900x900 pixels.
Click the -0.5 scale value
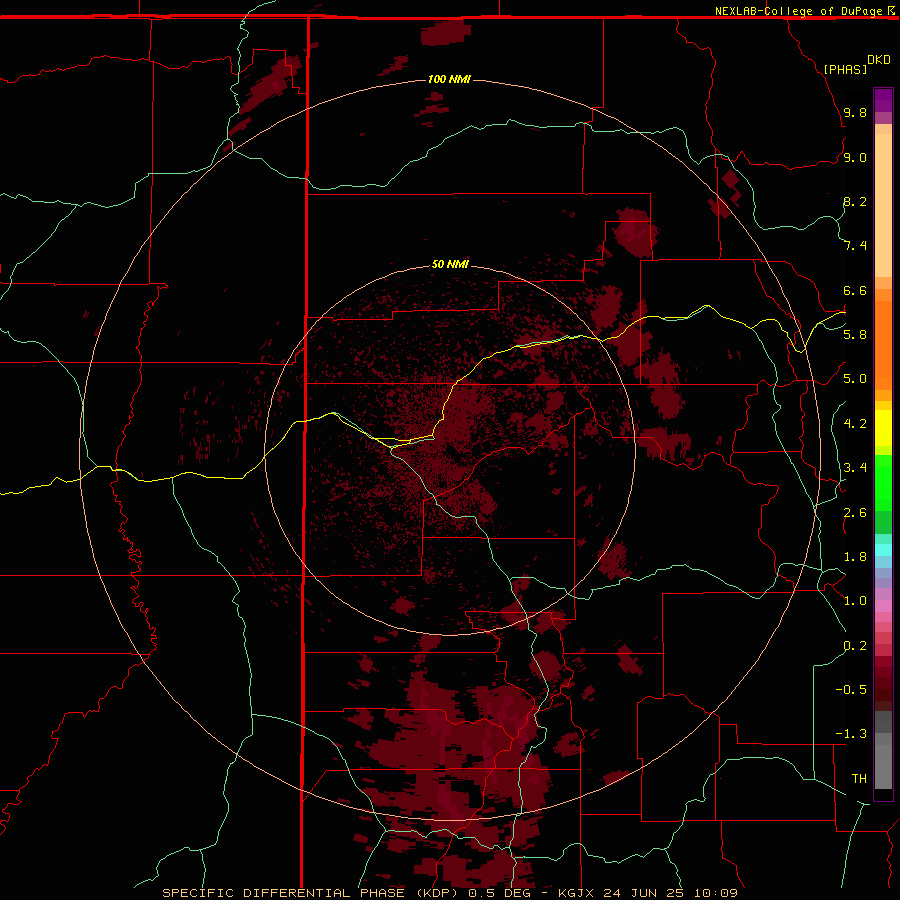pyautogui.click(x=851, y=689)
